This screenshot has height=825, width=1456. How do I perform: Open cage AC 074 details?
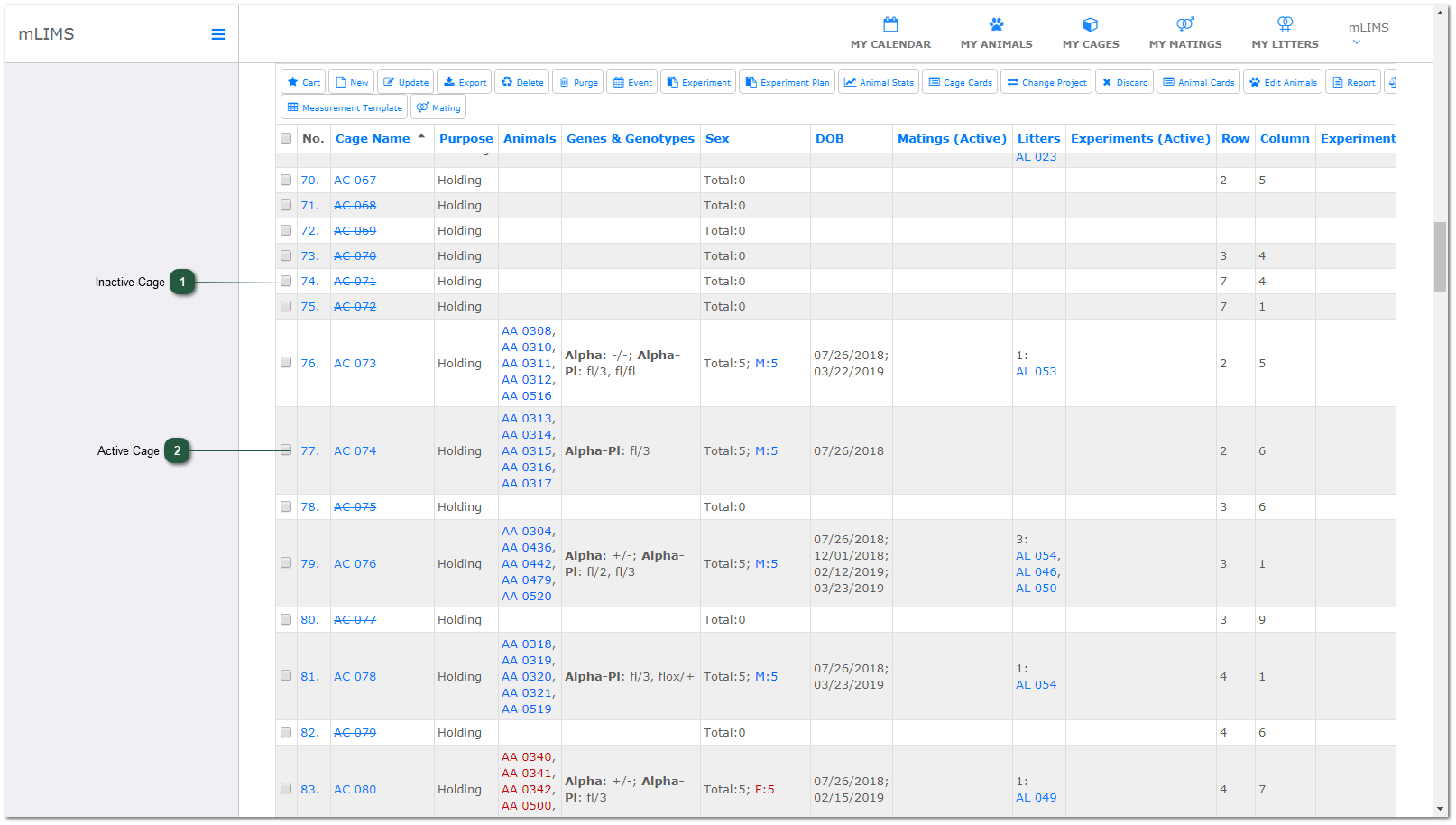pyautogui.click(x=355, y=450)
